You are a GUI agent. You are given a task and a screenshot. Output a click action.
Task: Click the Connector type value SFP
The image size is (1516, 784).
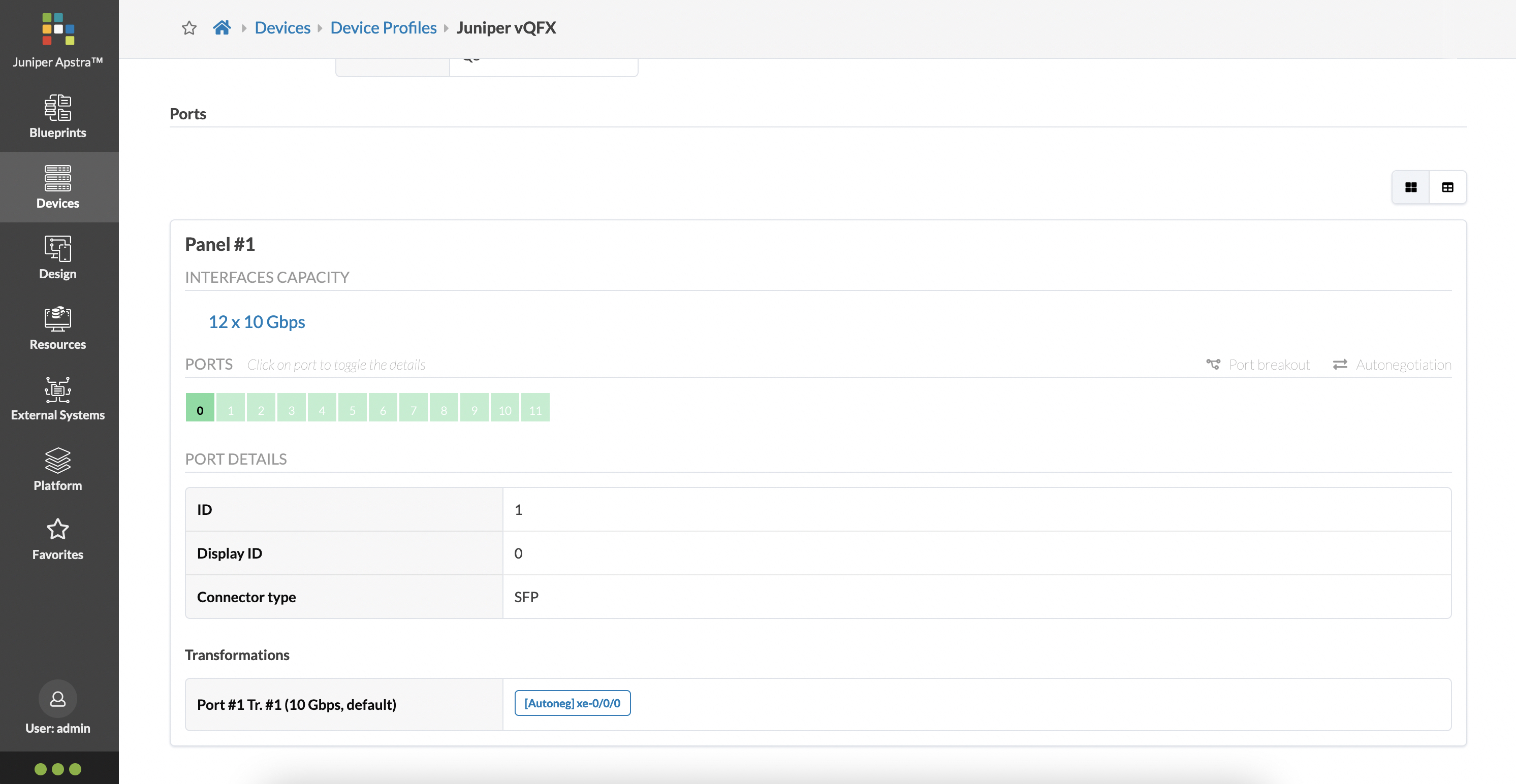526,597
